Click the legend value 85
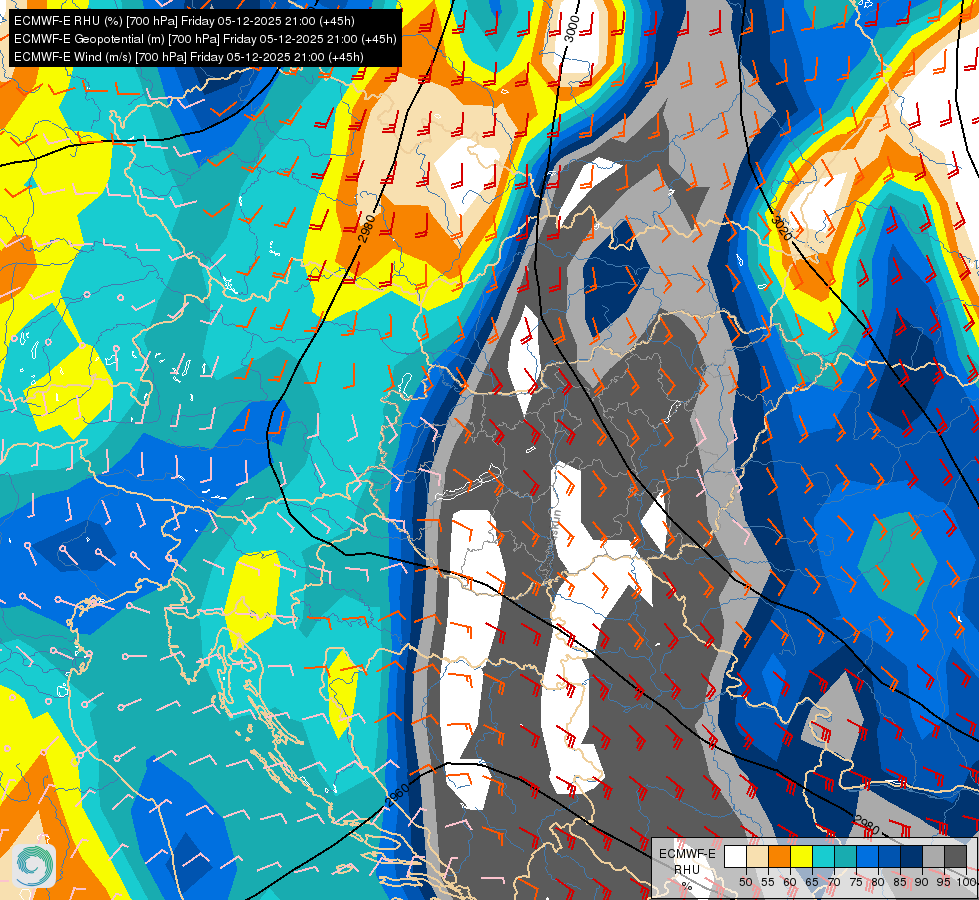This screenshot has height=900, width=979. pyautogui.click(x=900, y=882)
